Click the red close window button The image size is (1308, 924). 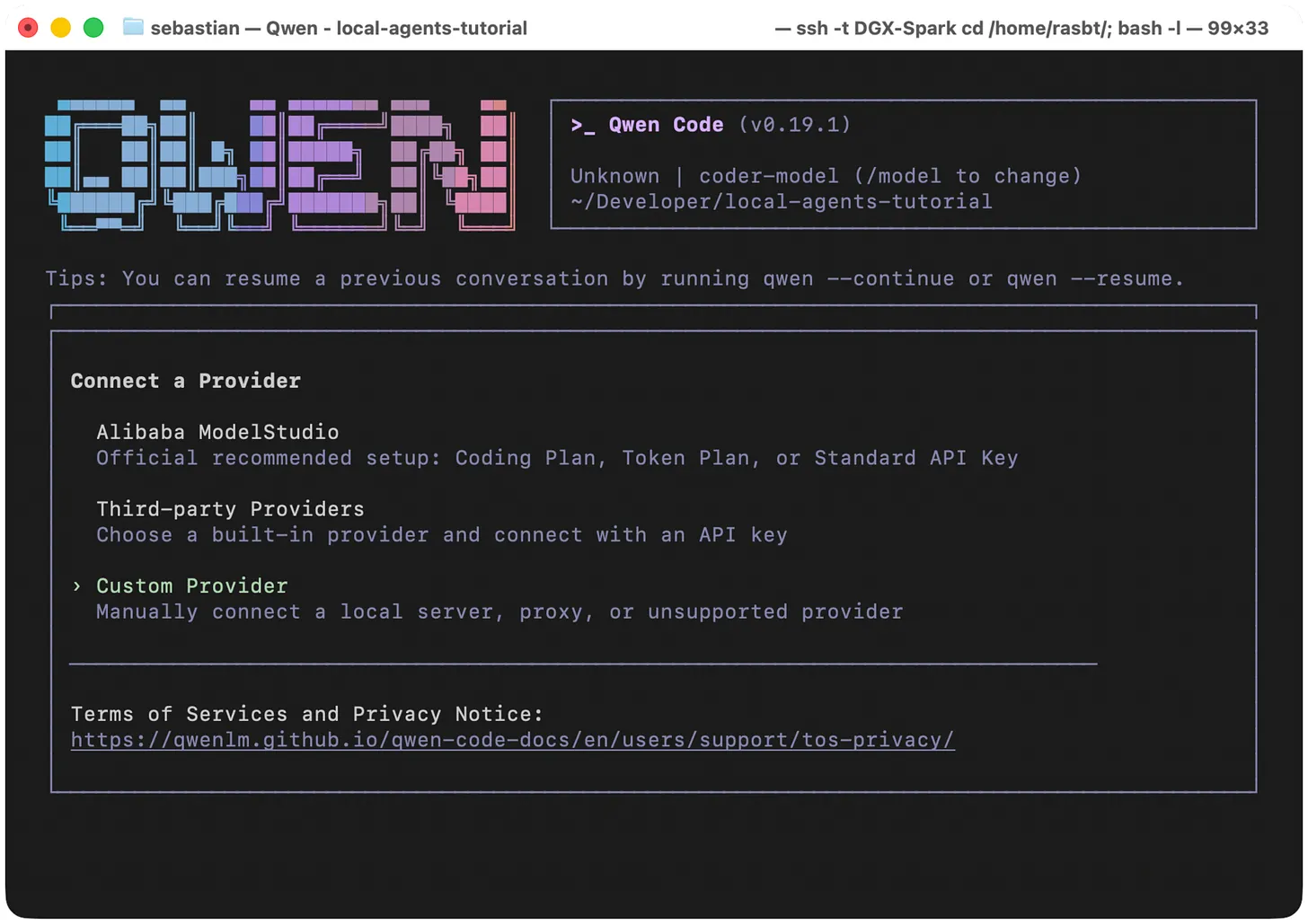(28, 28)
